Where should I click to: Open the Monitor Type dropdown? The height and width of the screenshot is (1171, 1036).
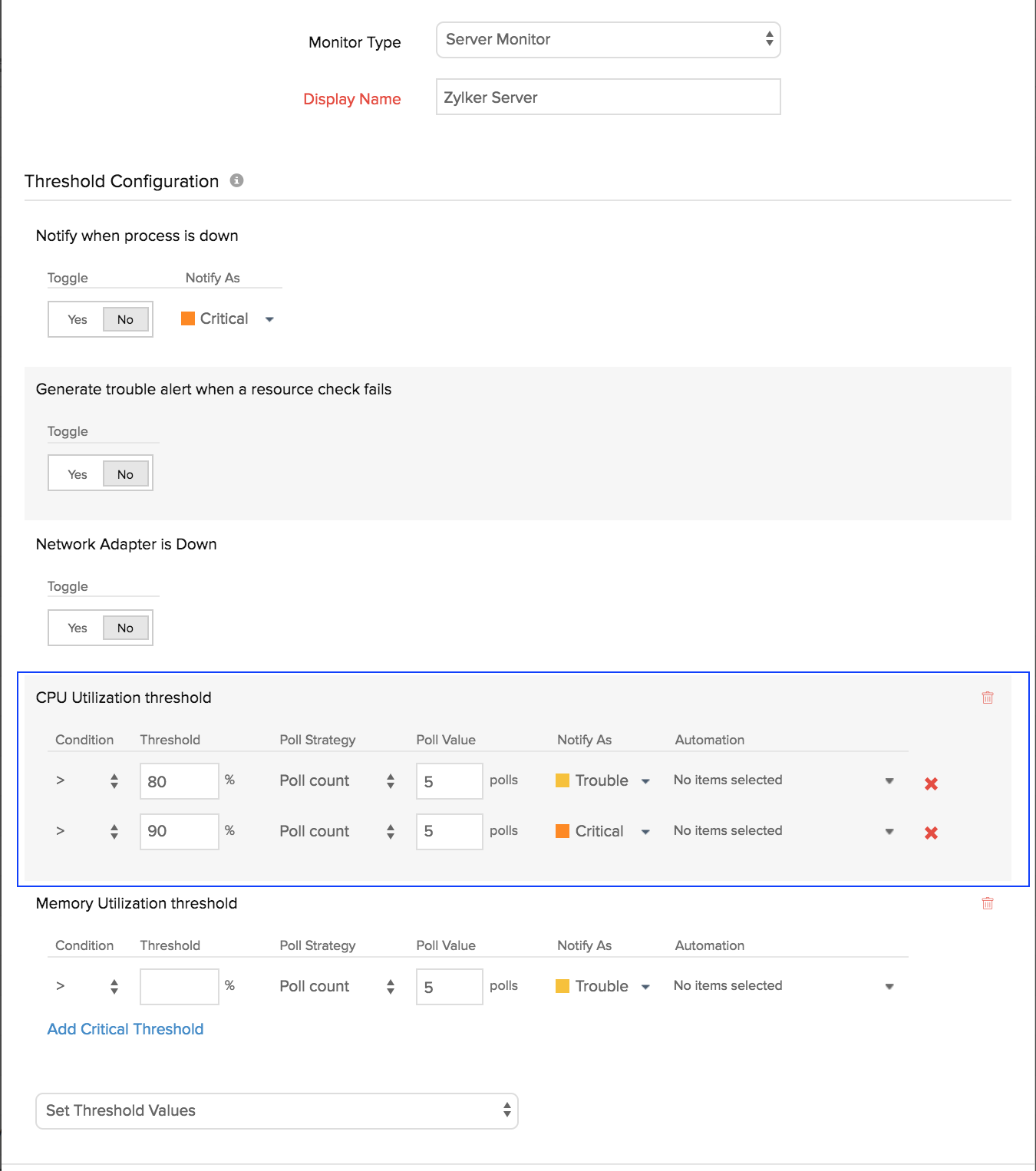tap(608, 40)
